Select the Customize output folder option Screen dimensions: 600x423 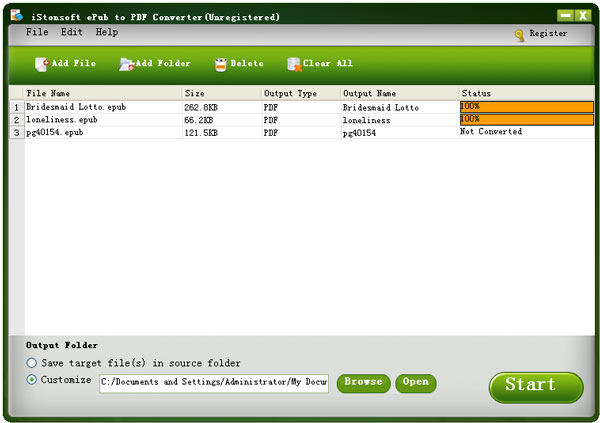(32, 381)
